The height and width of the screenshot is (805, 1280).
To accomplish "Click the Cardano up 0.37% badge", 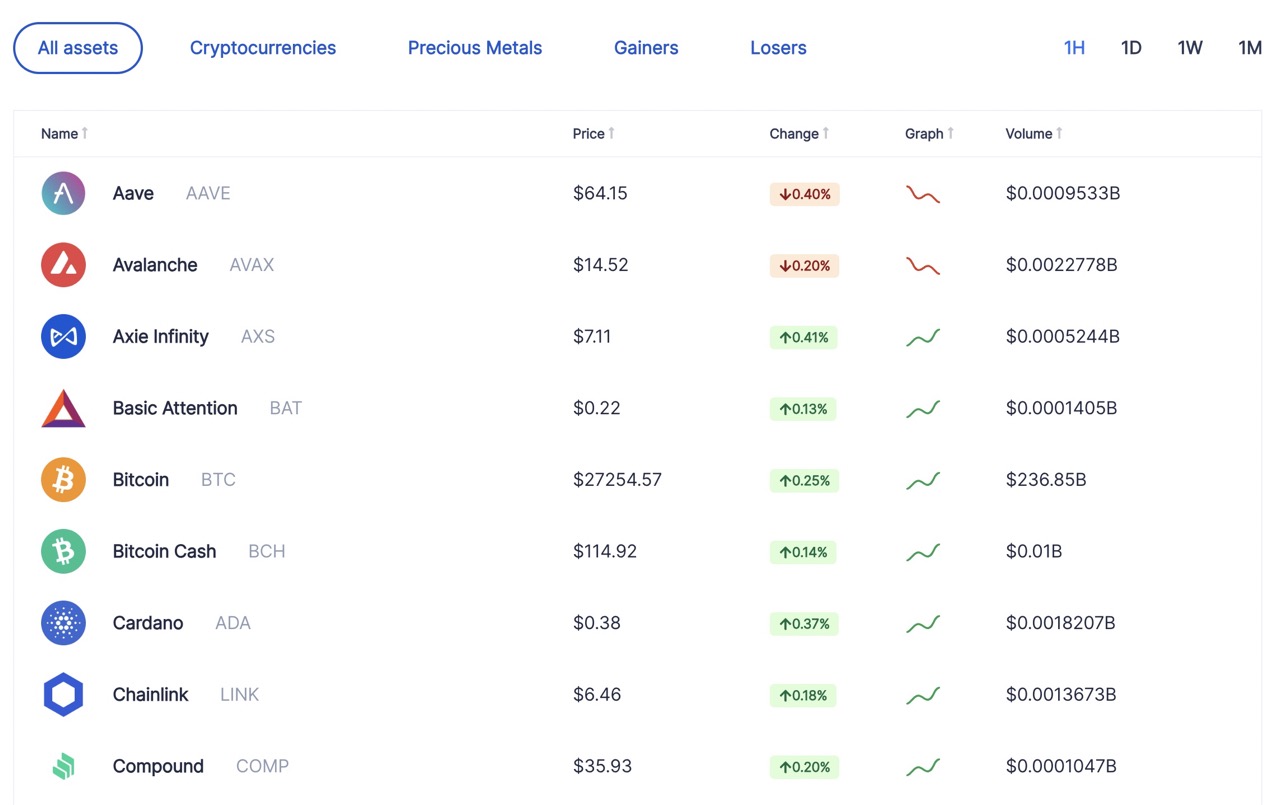I will pyautogui.click(x=803, y=624).
